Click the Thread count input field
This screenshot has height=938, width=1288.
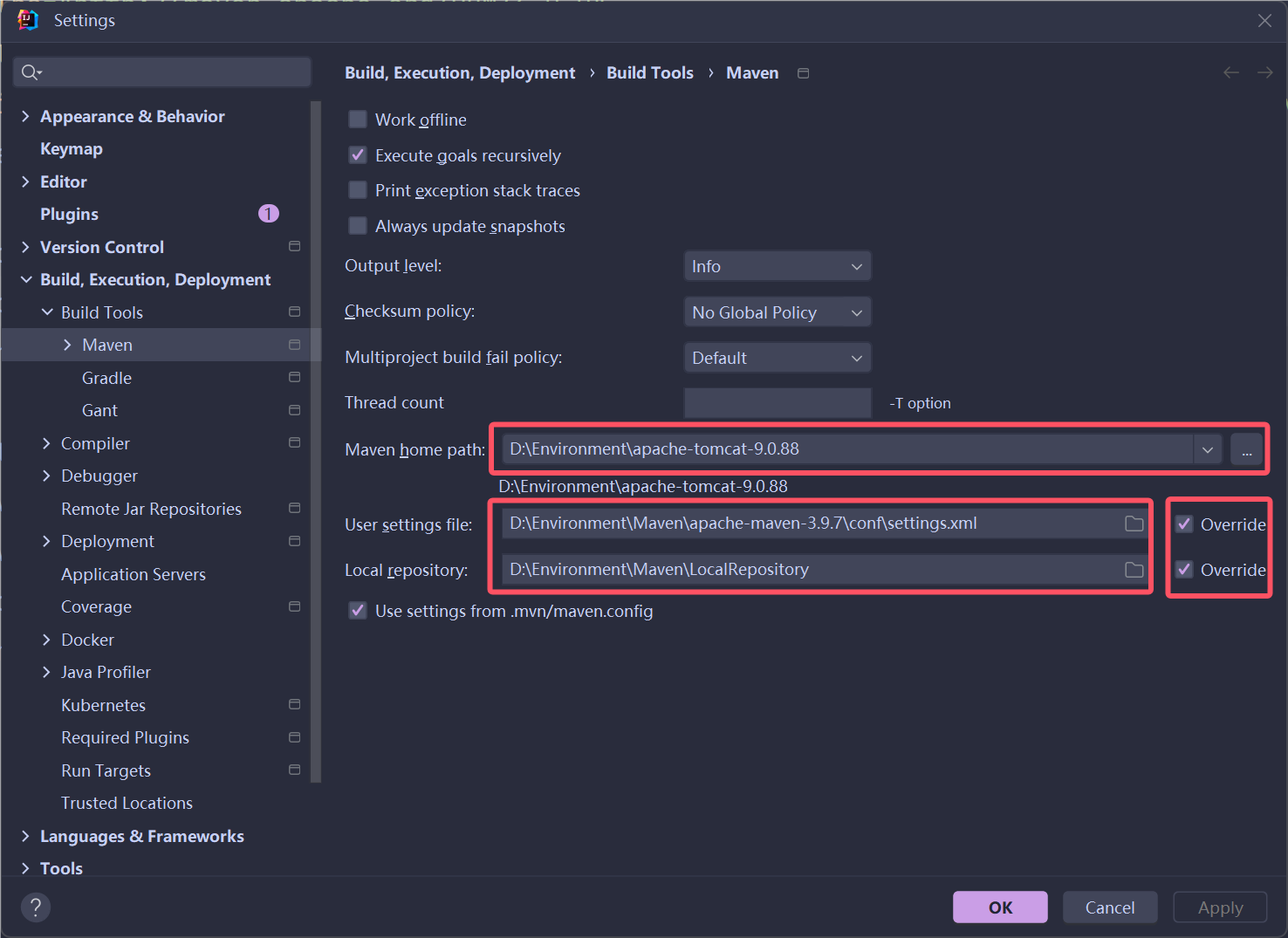(x=778, y=403)
